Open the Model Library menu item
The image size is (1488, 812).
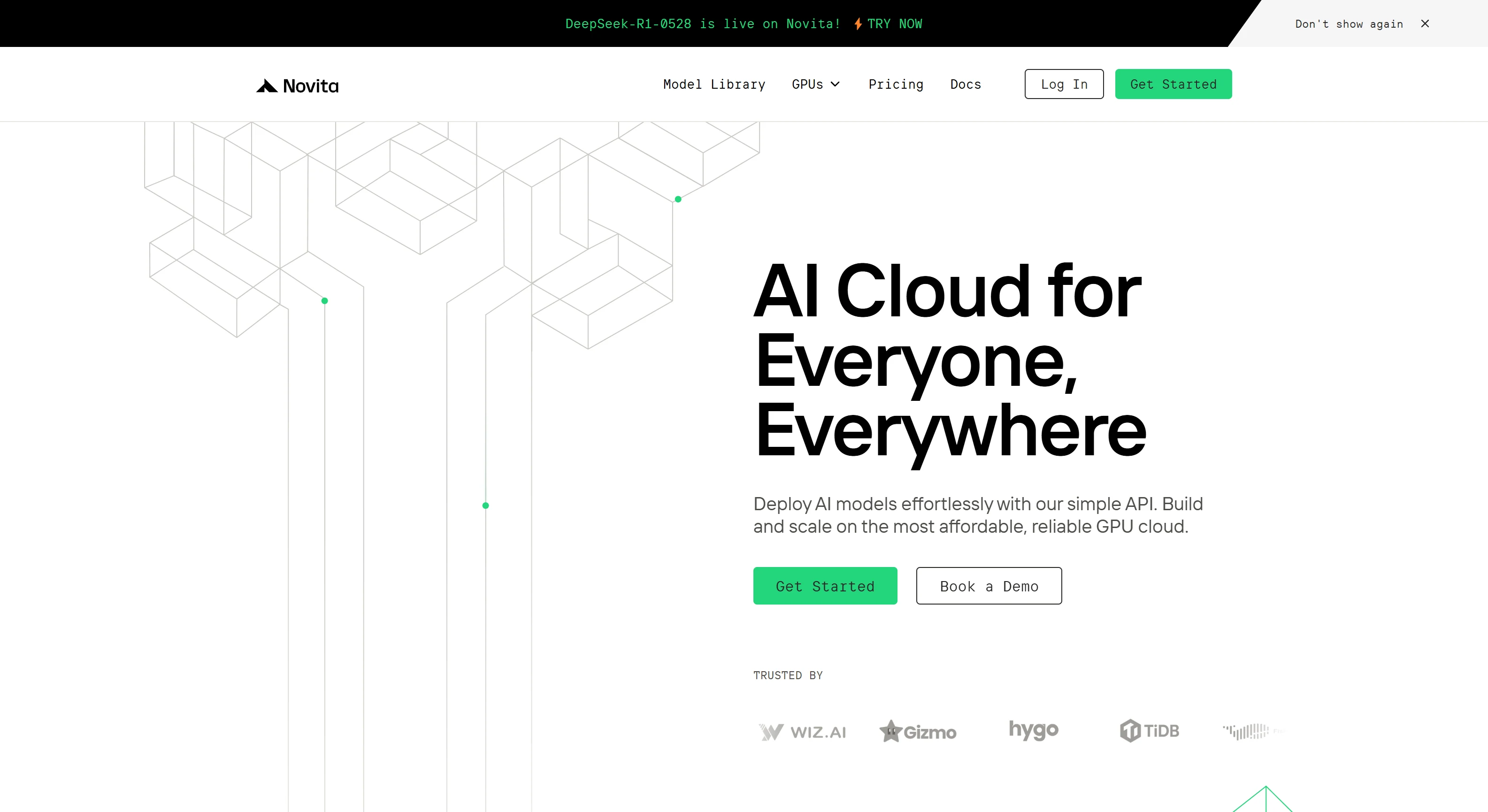pos(714,84)
